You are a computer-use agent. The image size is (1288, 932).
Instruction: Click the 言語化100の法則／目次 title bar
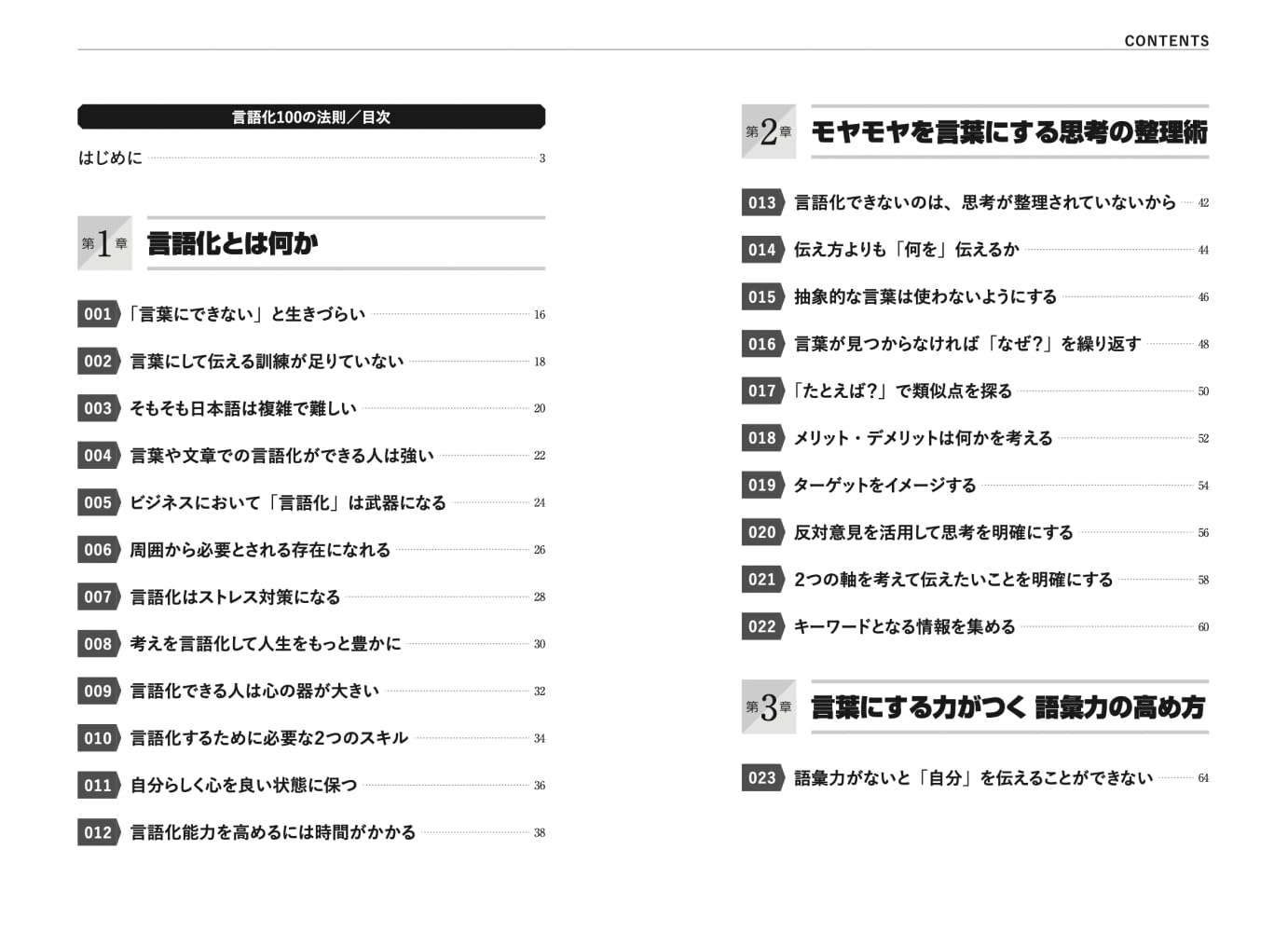point(311,116)
